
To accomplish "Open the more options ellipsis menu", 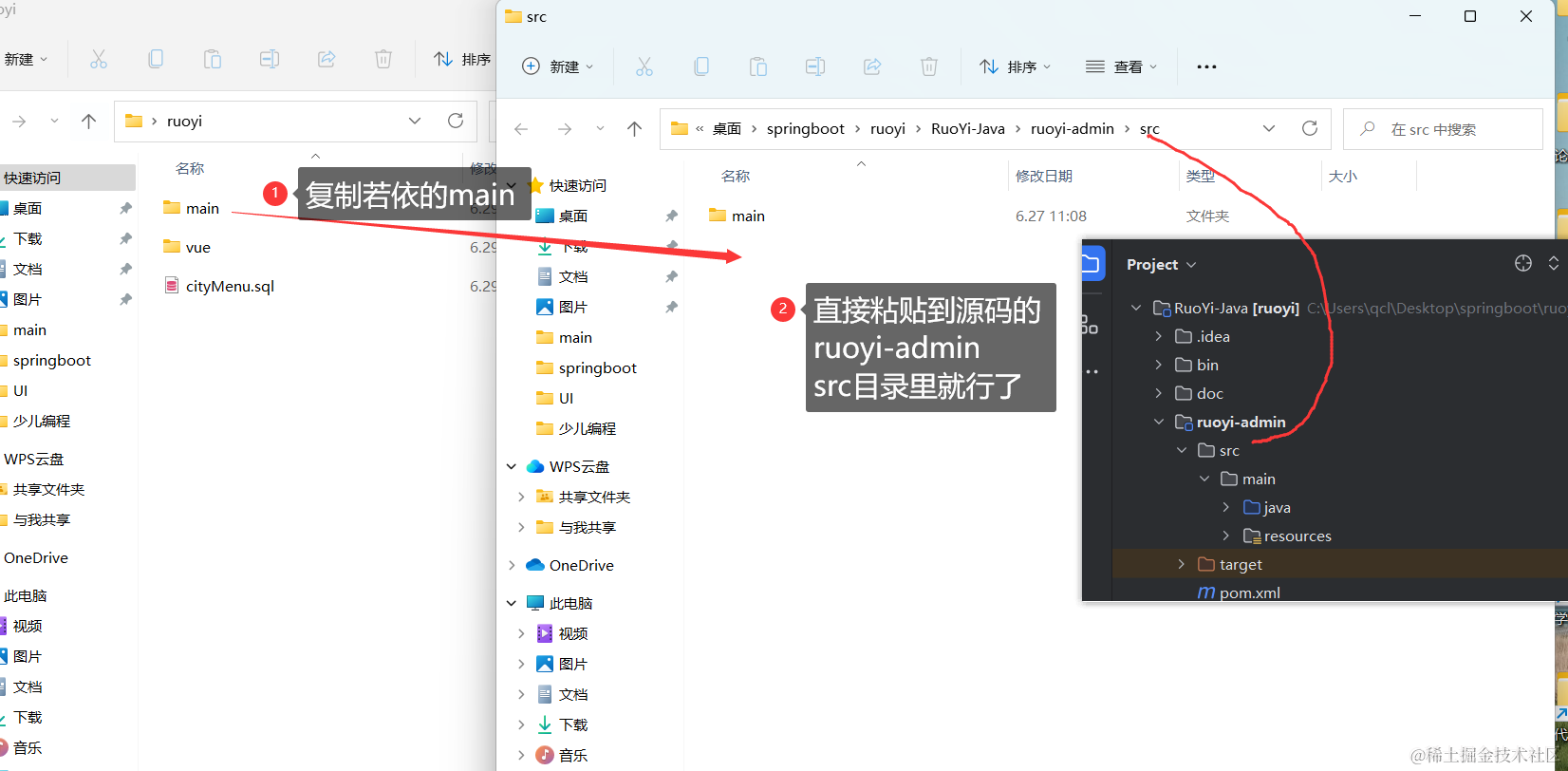I will (x=1206, y=66).
